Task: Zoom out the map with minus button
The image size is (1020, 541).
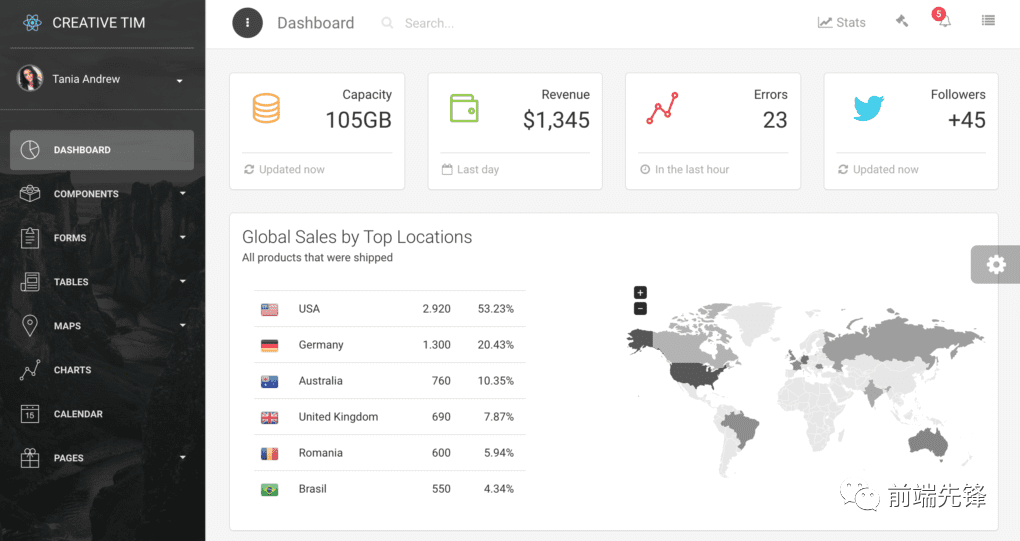Action: (640, 308)
